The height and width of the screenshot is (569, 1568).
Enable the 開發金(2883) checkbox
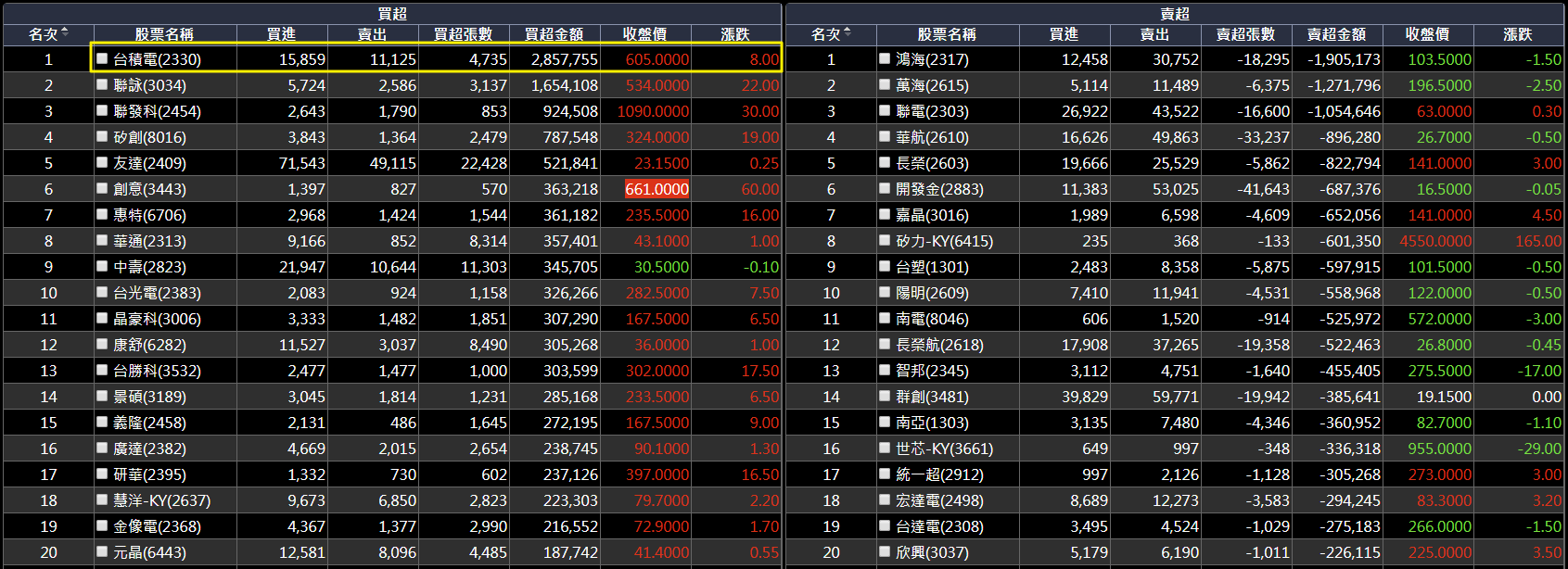click(885, 188)
